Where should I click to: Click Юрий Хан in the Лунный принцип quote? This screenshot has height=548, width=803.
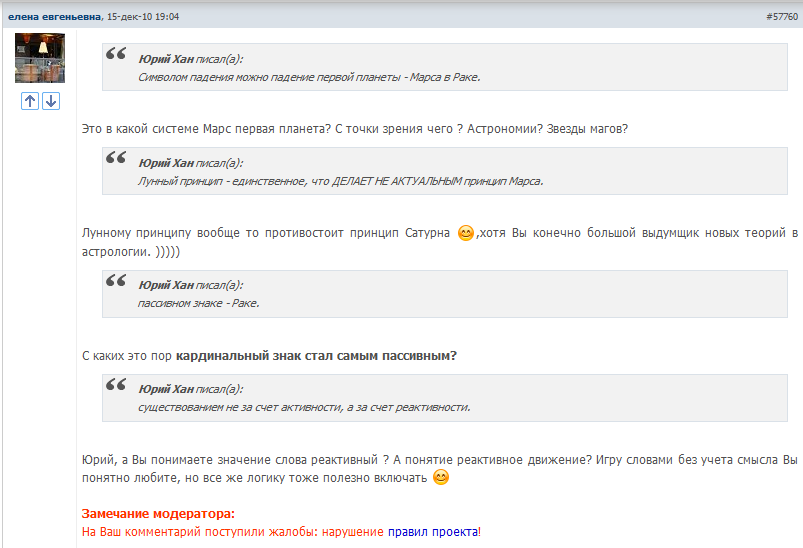166,163
